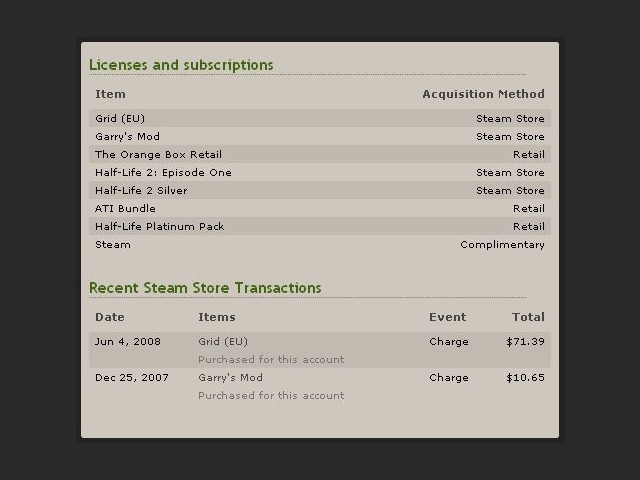Click Recent Steam Store Transactions heading

pyautogui.click(x=205, y=288)
